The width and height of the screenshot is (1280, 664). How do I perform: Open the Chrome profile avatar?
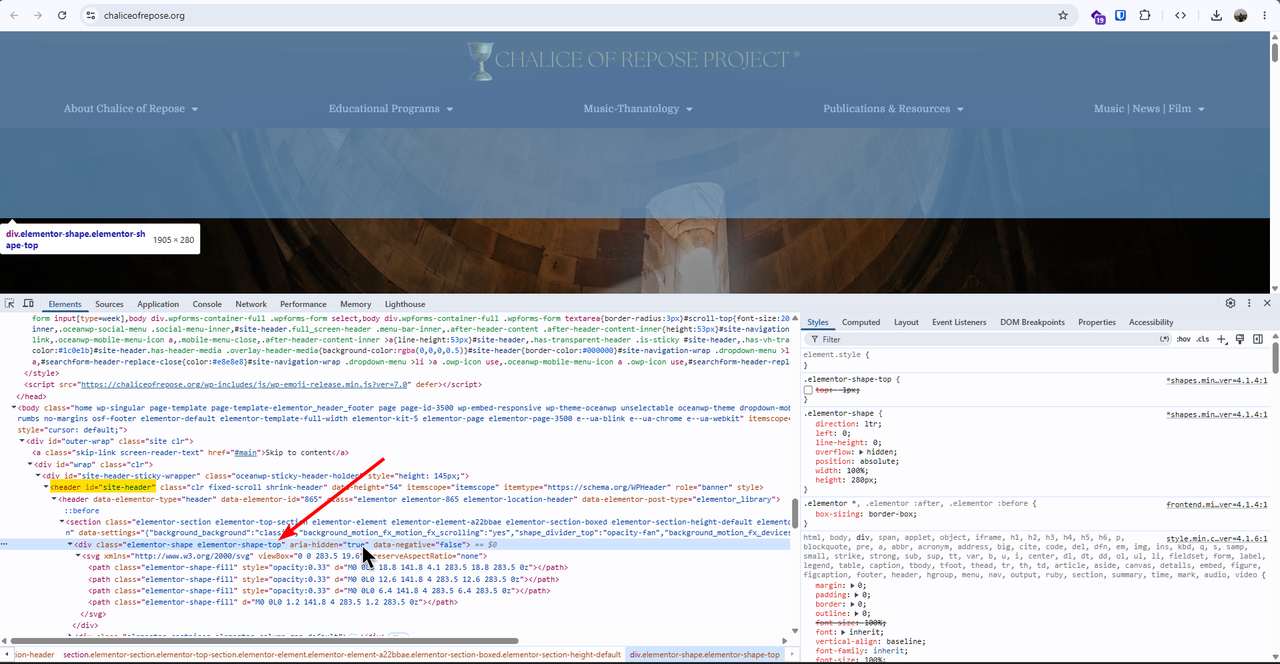pos(1241,16)
